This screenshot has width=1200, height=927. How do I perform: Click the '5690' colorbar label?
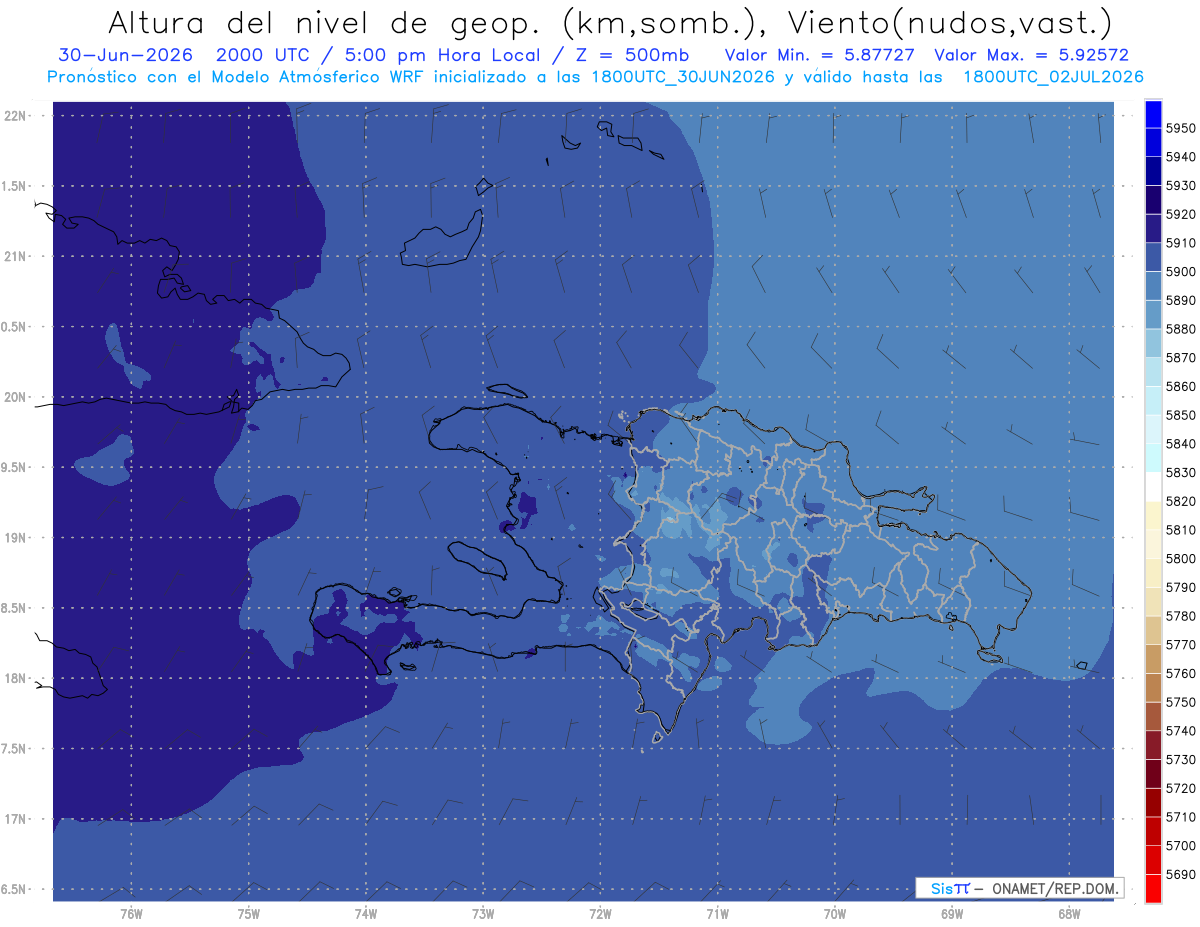point(1180,875)
